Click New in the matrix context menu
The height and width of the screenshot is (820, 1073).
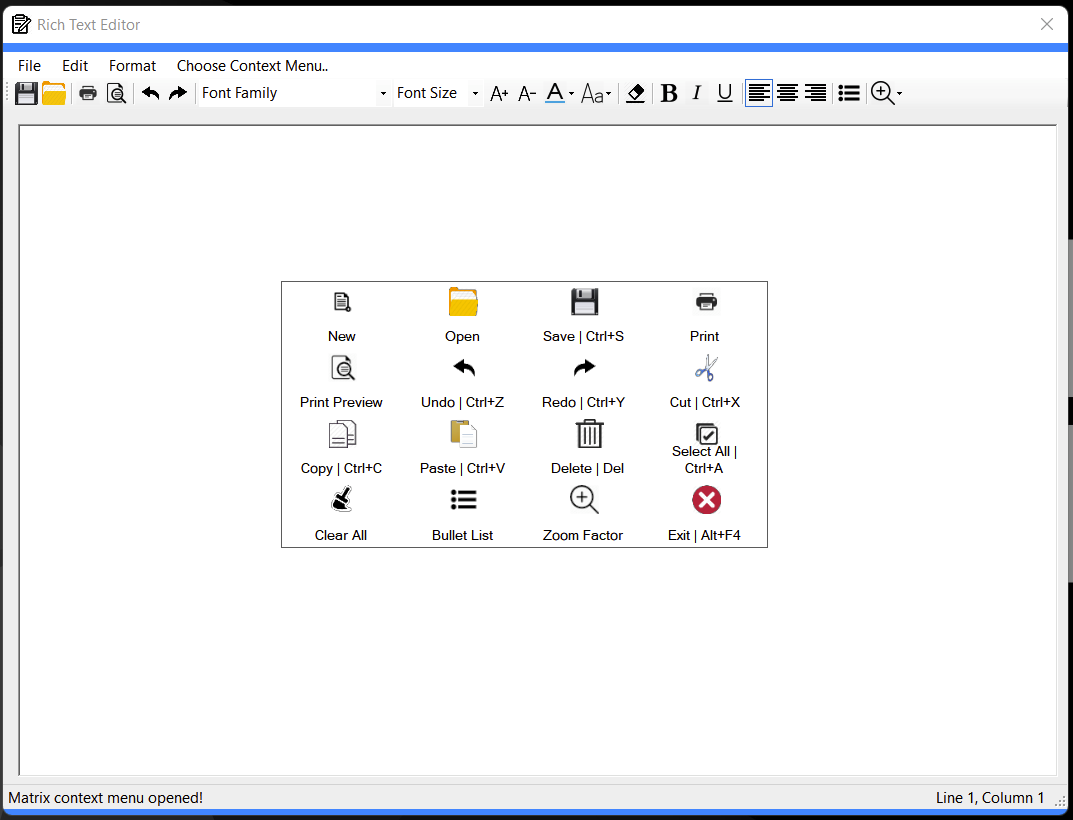[341, 316]
